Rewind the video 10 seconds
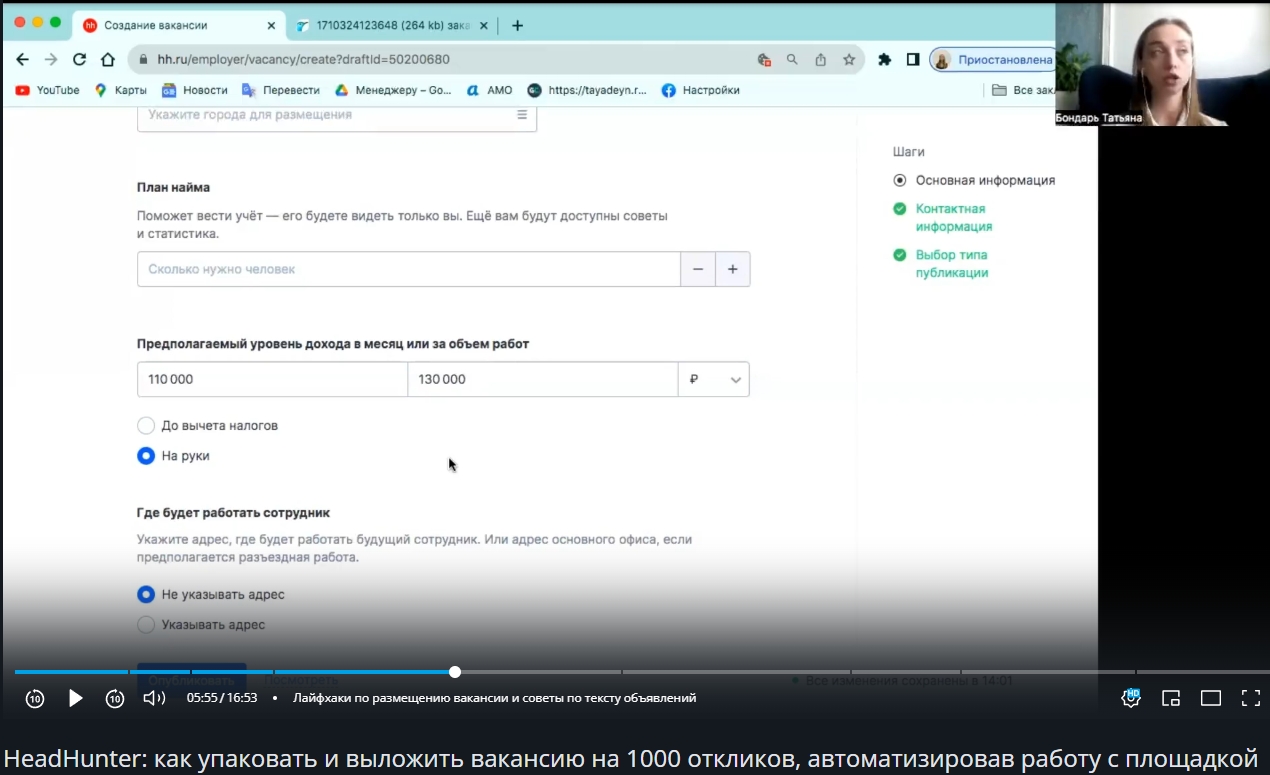 (35, 698)
